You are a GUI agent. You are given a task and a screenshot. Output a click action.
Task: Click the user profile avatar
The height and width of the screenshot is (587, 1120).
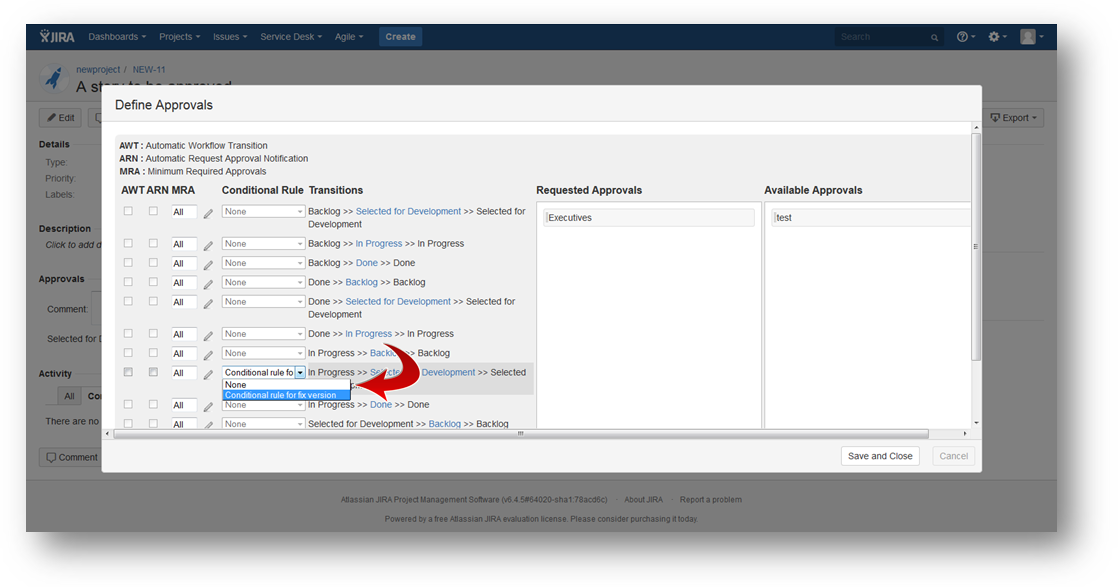tap(1028, 37)
